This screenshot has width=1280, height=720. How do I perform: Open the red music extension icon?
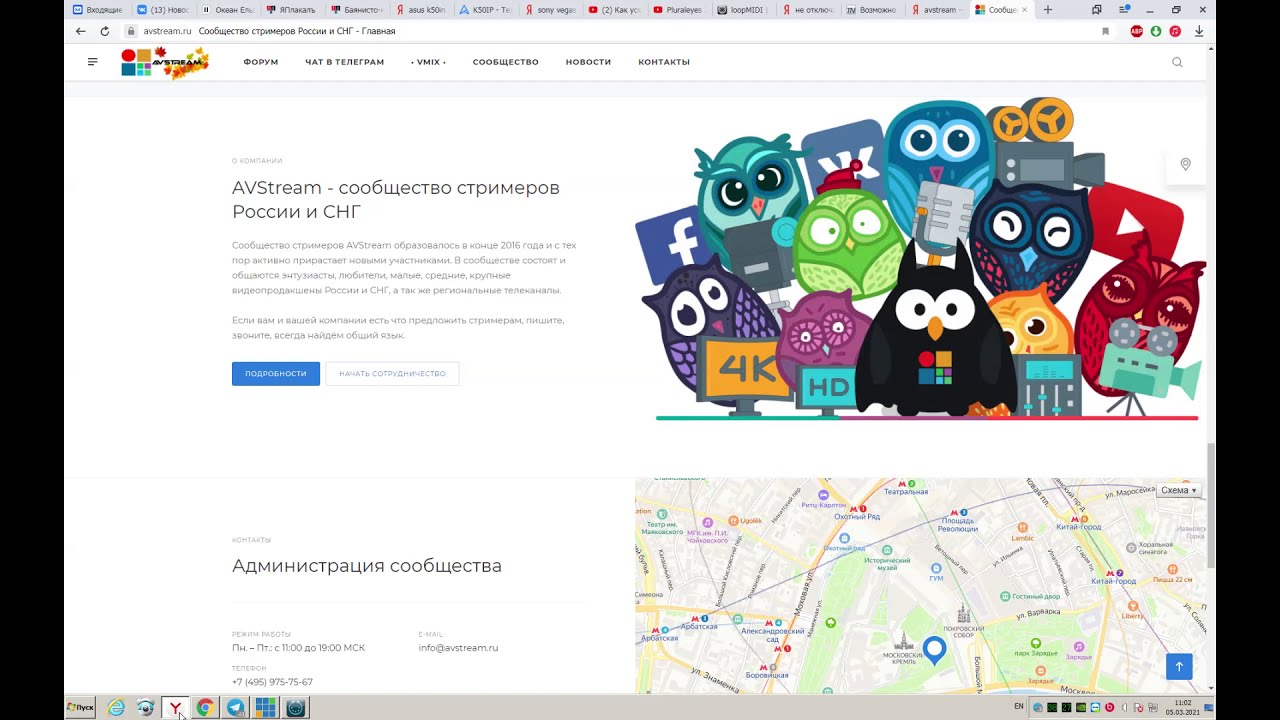(x=1175, y=31)
